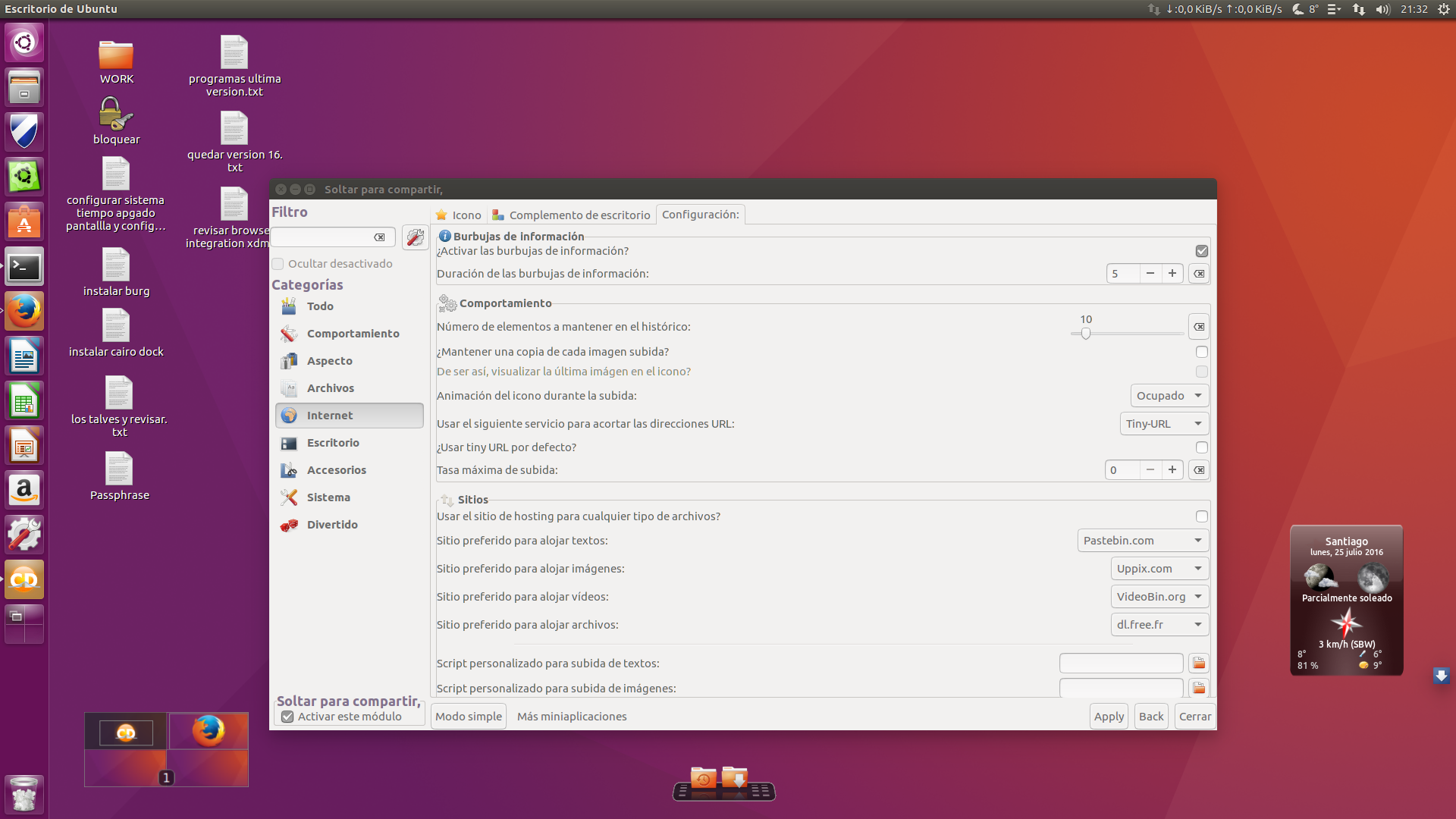Click the Back button
Image resolution: width=1456 pixels, height=819 pixels.
[1151, 717]
